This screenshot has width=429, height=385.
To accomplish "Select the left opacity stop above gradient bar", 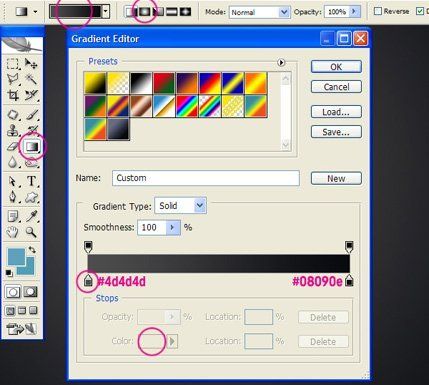I will (x=88, y=247).
